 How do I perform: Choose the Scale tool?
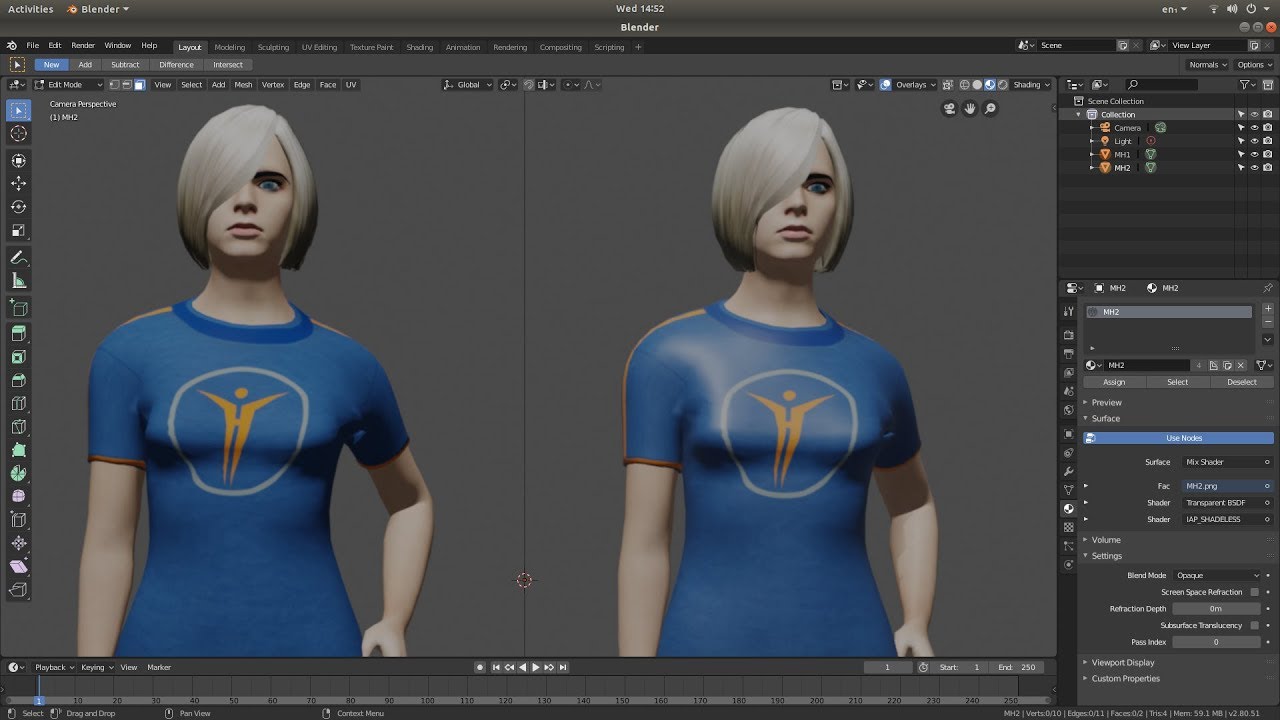[19, 230]
